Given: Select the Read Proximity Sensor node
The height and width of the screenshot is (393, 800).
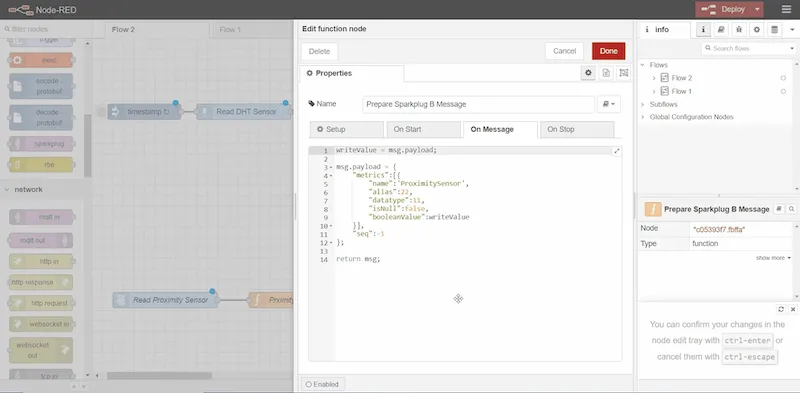Looking at the screenshot, I should click(x=165, y=300).
